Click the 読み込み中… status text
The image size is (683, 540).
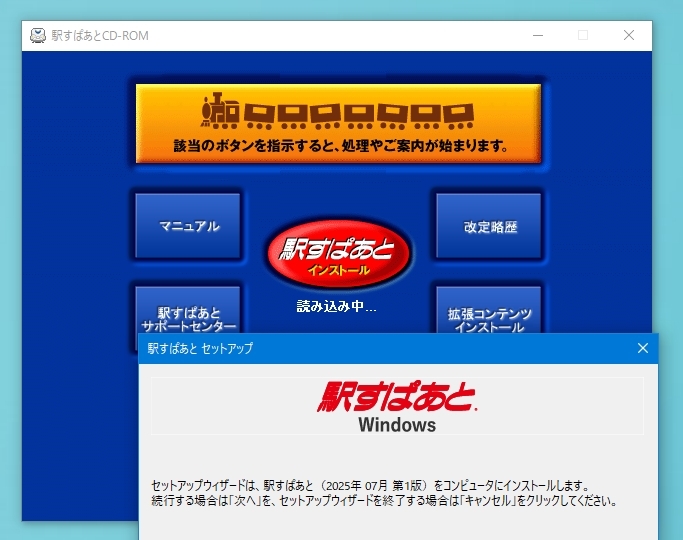coord(336,307)
